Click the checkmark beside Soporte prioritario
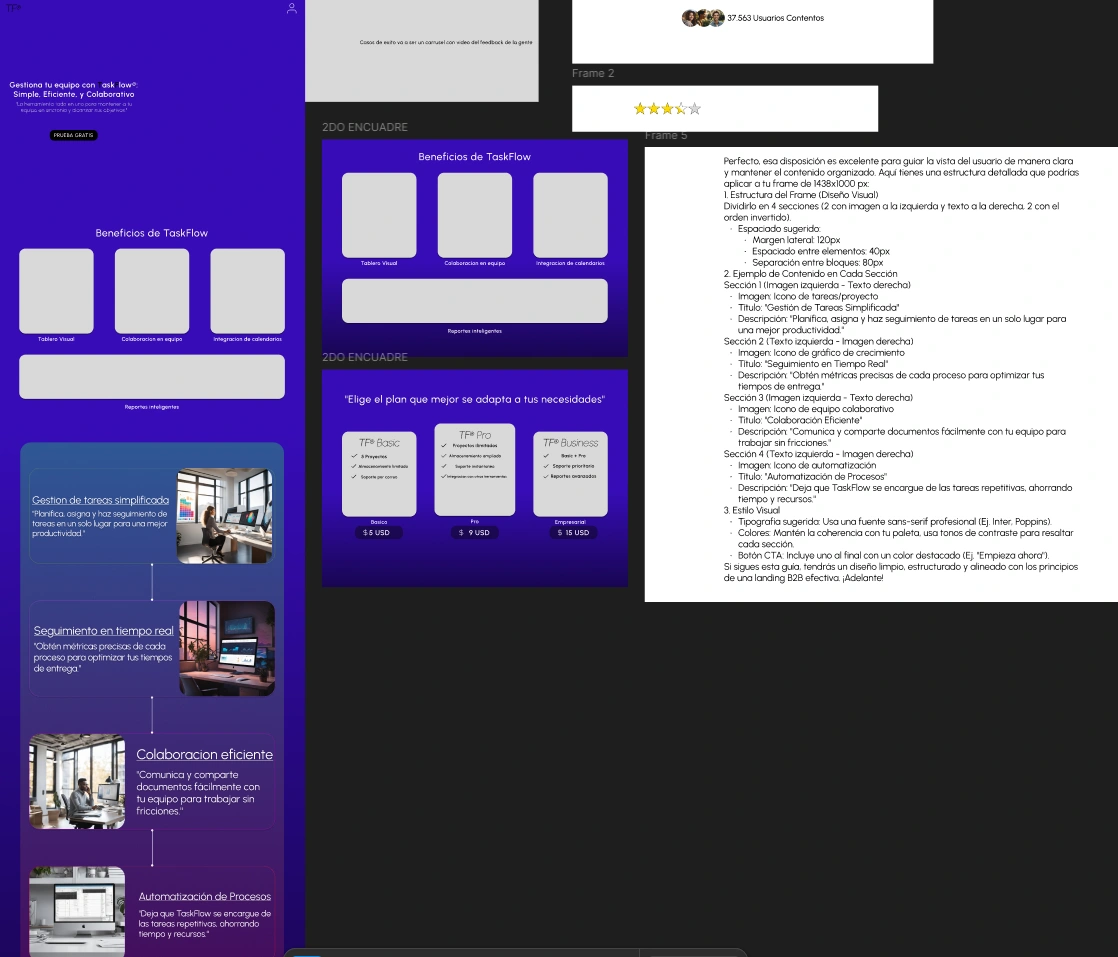Viewport: 1118px width, 957px height. tap(545, 466)
